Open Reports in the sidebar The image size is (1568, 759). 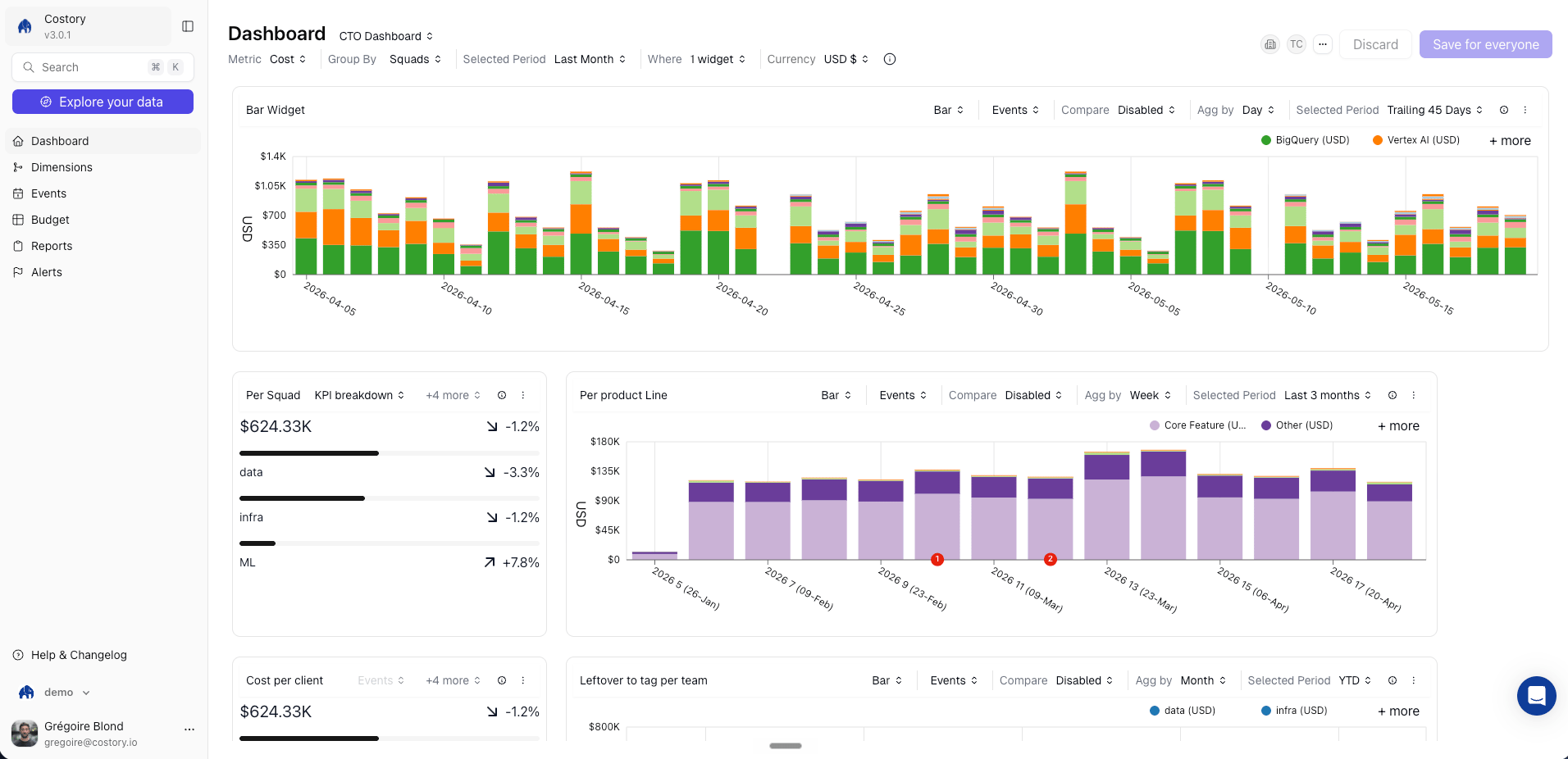(103, 246)
